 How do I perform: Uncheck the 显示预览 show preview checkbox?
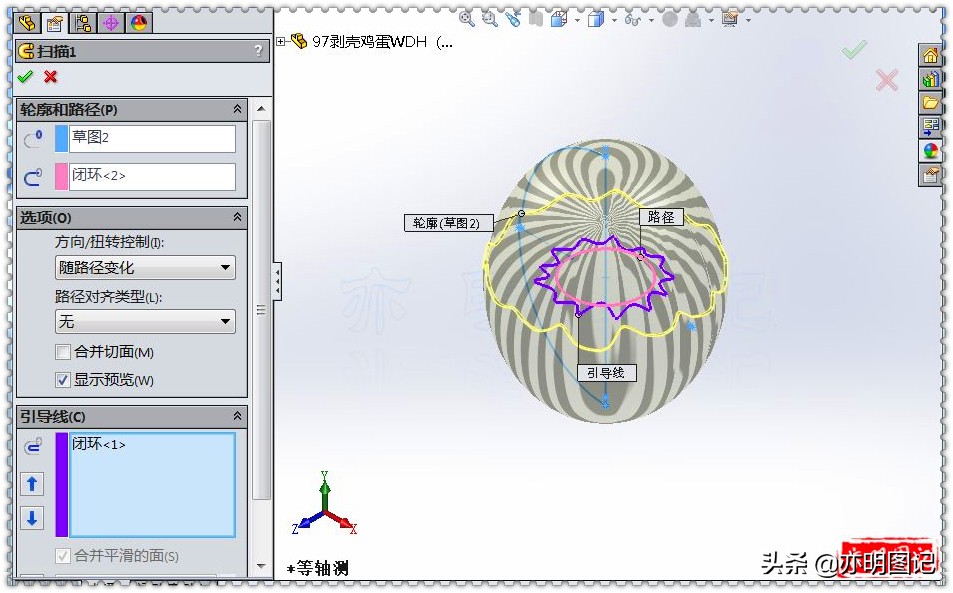click(61, 379)
